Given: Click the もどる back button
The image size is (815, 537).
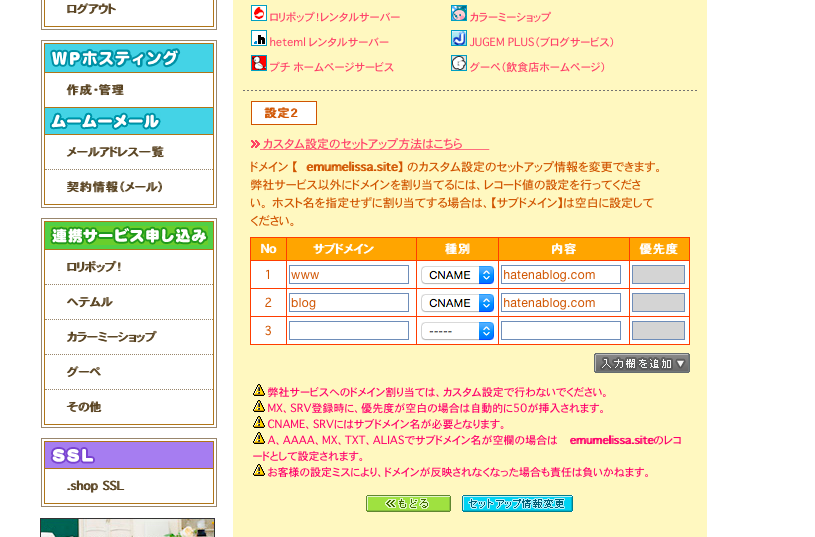Looking at the screenshot, I should tap(408, 504).
